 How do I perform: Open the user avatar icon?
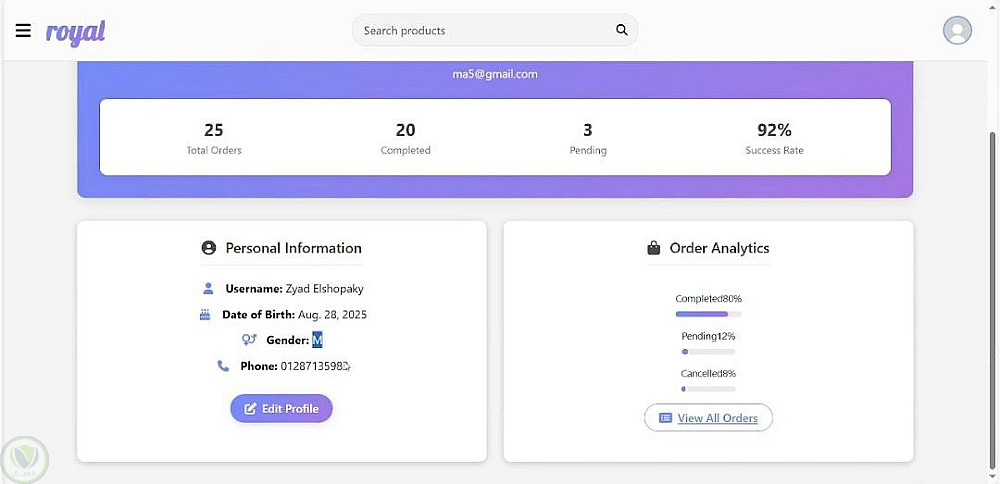(x=957, y=31)
